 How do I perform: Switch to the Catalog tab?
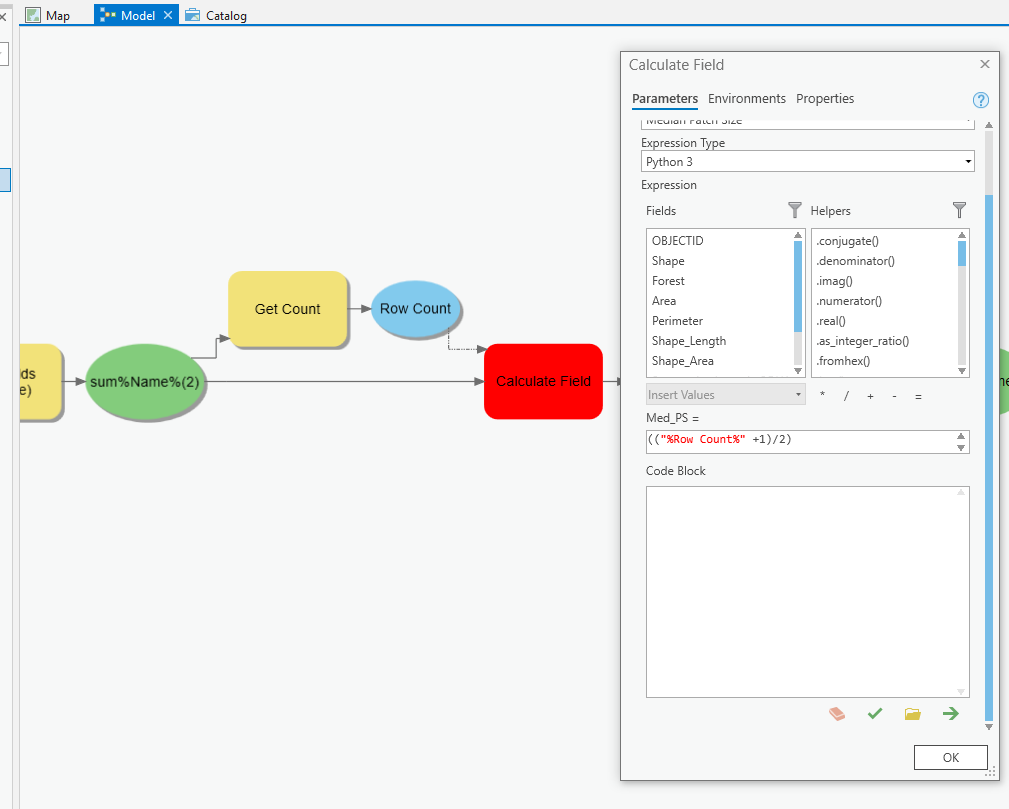[x=216, y=15]
